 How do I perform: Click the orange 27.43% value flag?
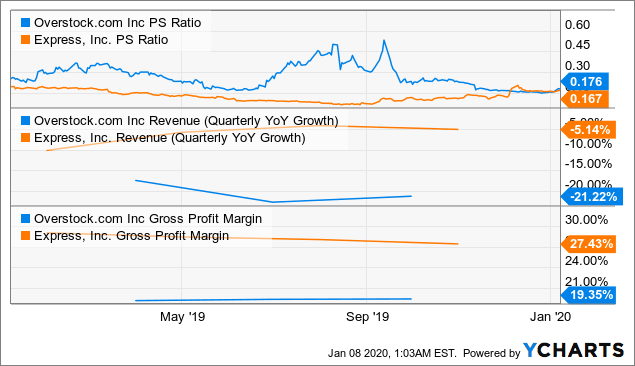click(x=589, y=244)
